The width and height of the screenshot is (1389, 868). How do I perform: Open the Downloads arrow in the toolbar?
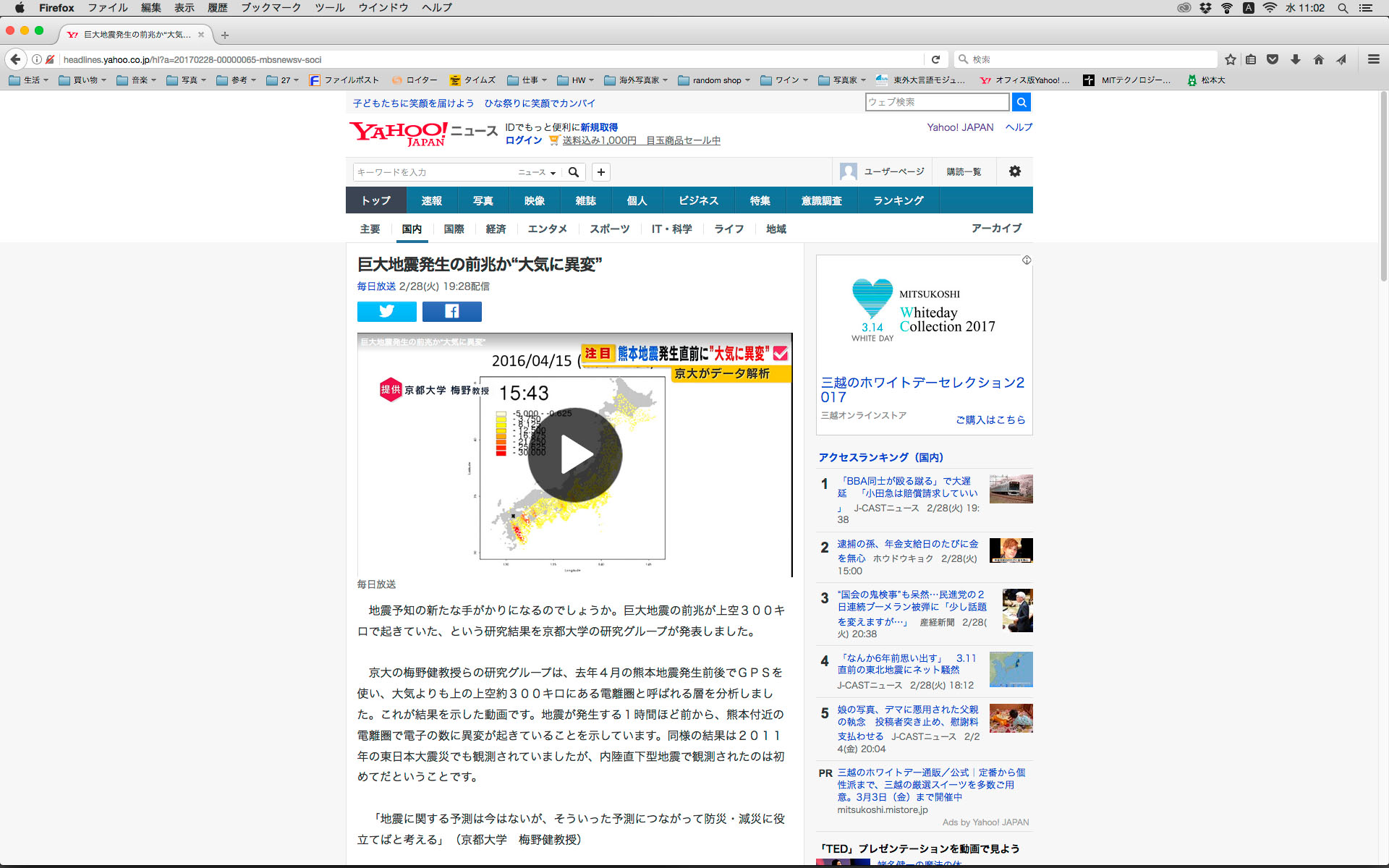(1296, 59)
